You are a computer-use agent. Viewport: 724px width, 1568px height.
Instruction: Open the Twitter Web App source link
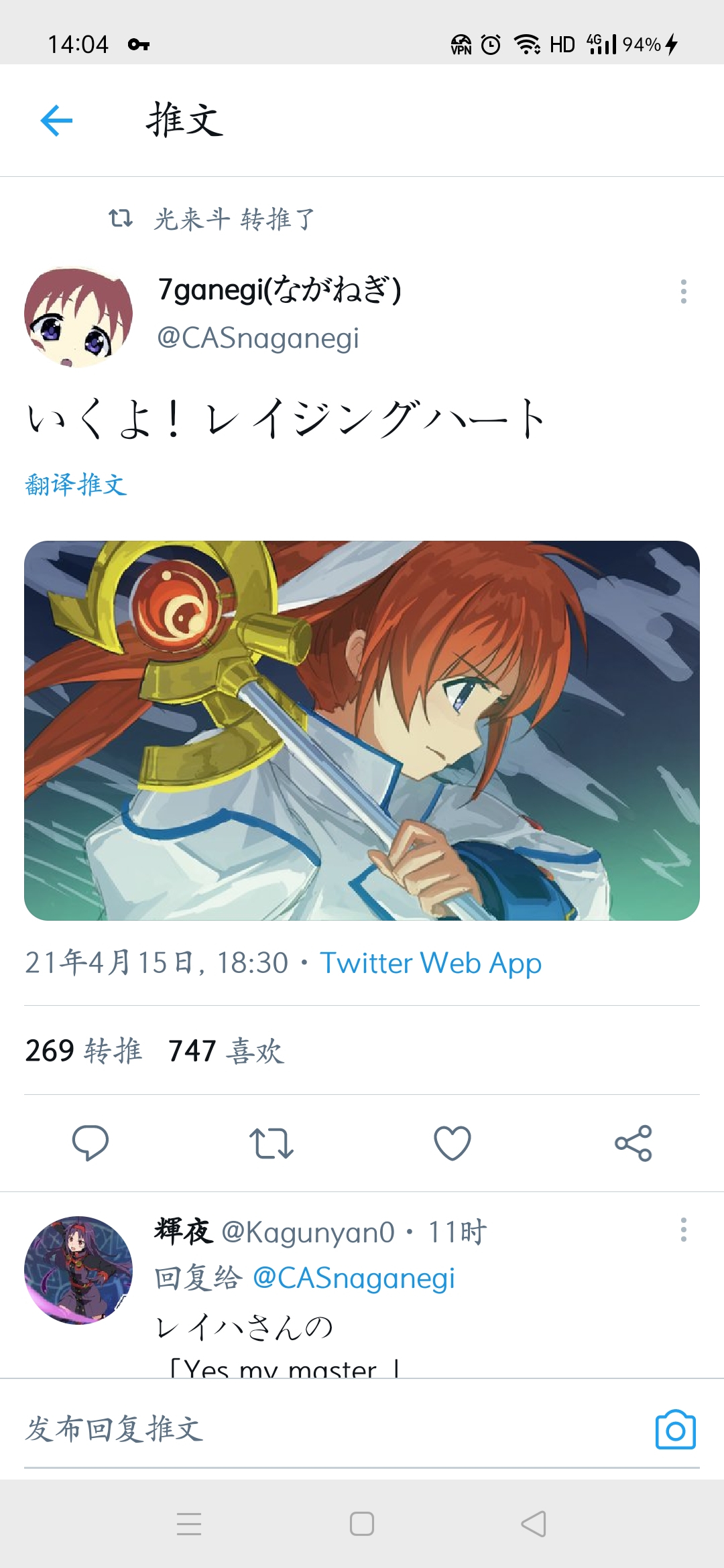point(430,963)
